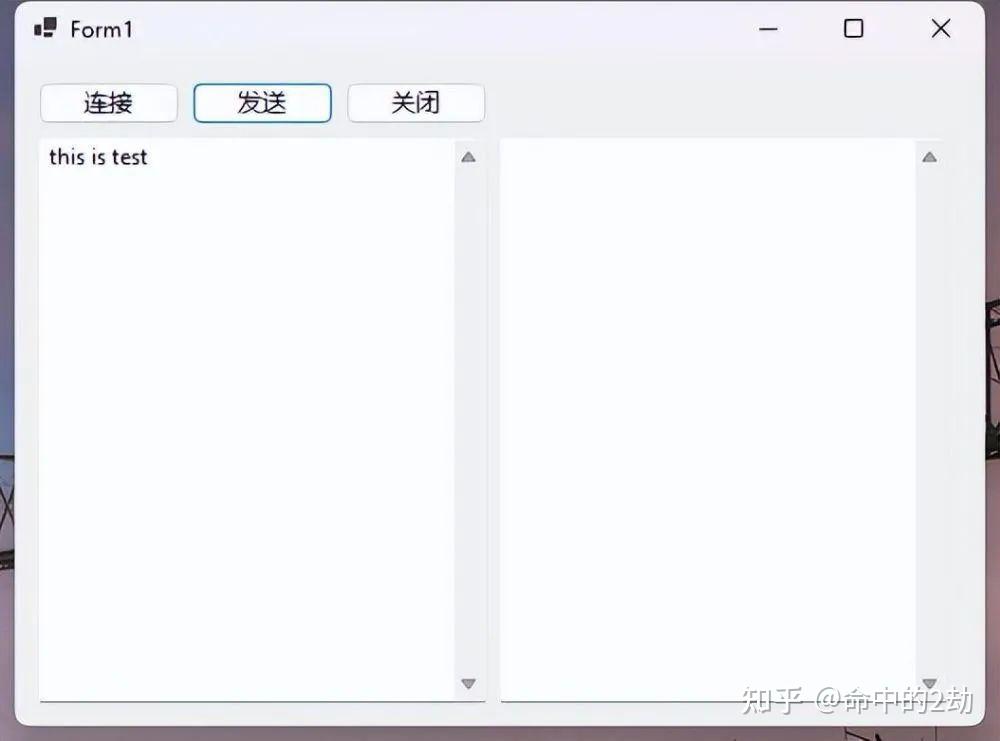Close Form1 with title bar X
The width and height of the screenshot is (1000, 741).
click(x=941, y=29)
